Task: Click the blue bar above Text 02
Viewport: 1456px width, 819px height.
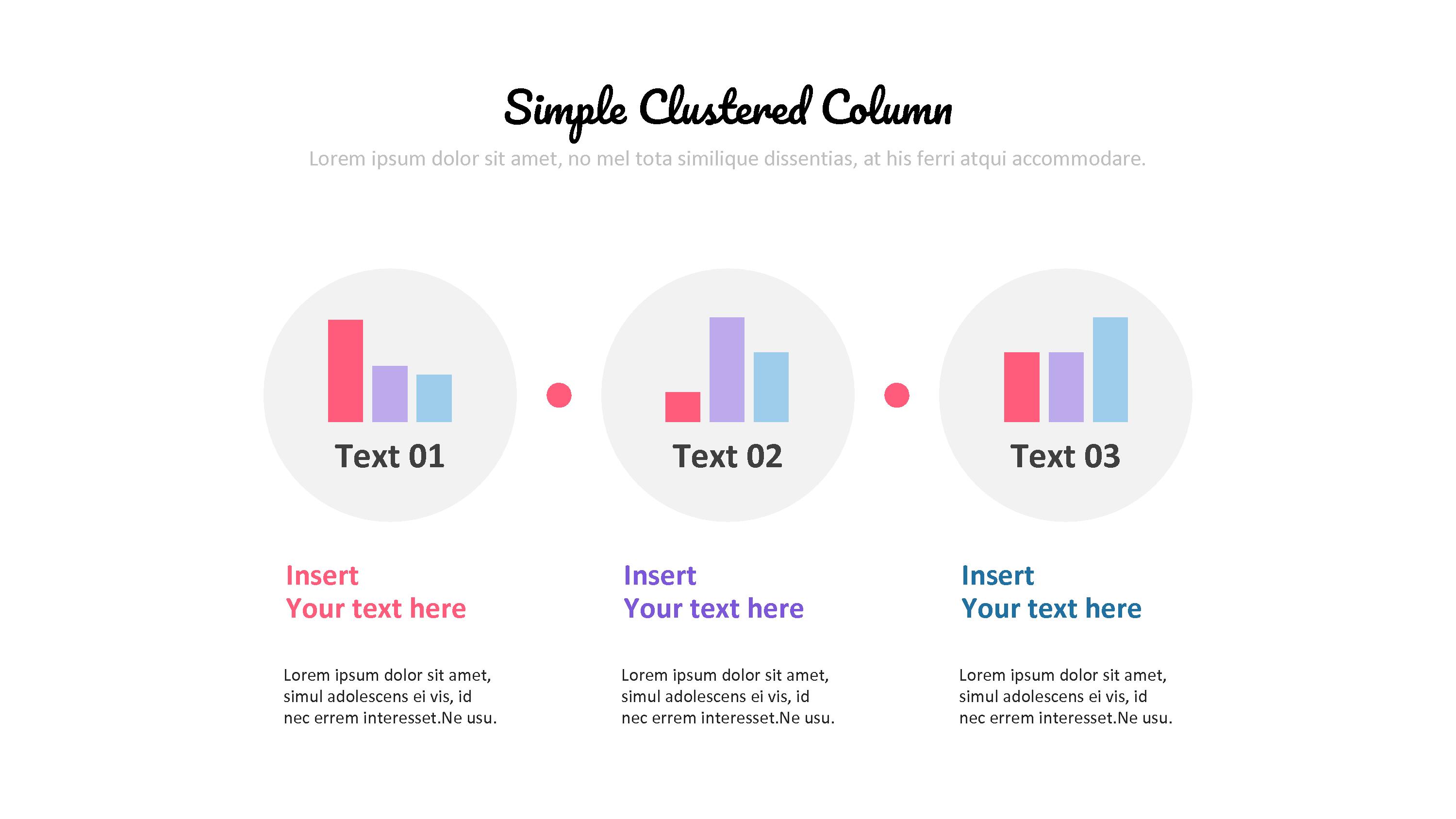Action: [x=771, y=387]
